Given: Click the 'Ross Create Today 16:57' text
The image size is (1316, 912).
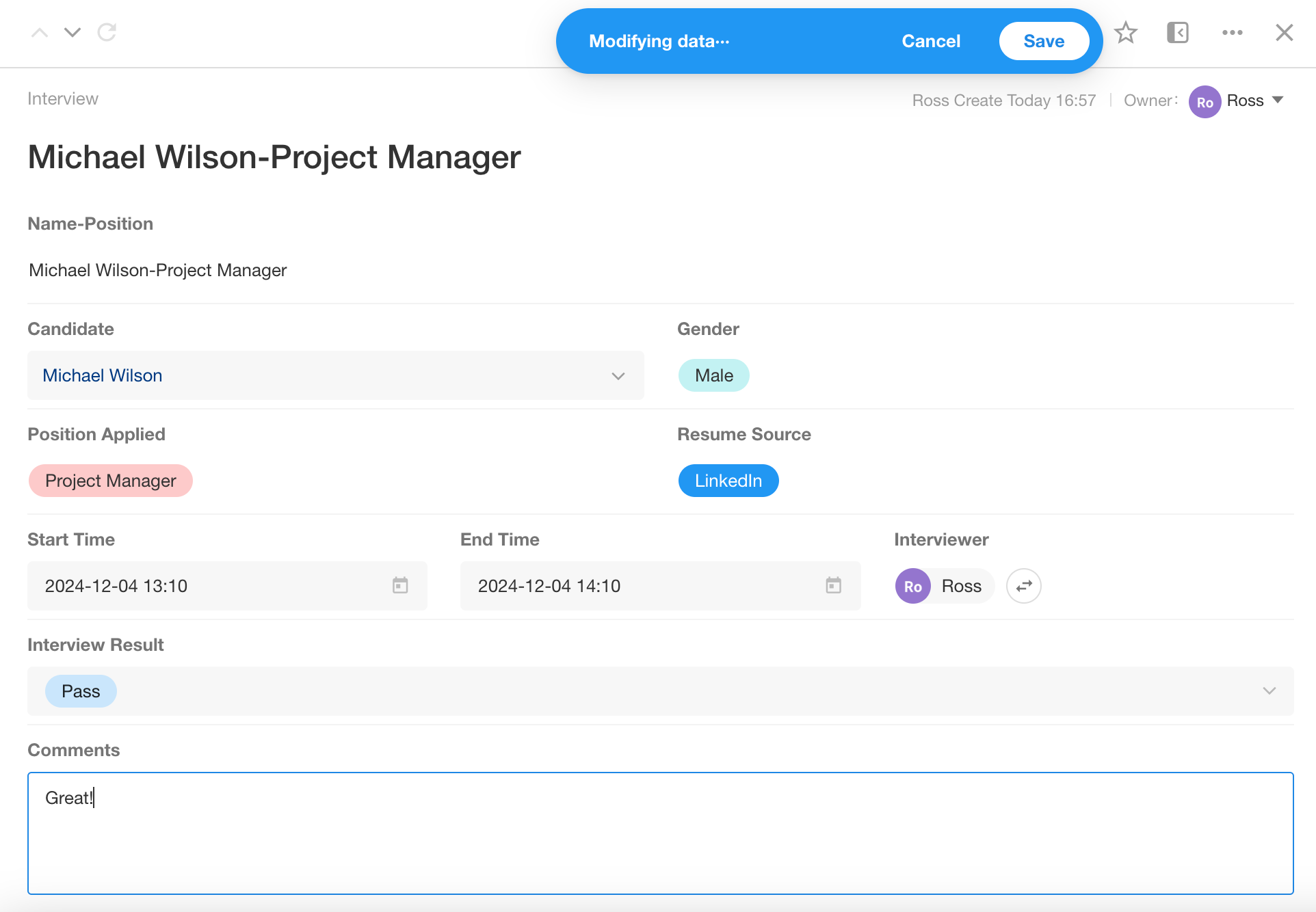Looking at the screenshot, I should click(1003, 100).
